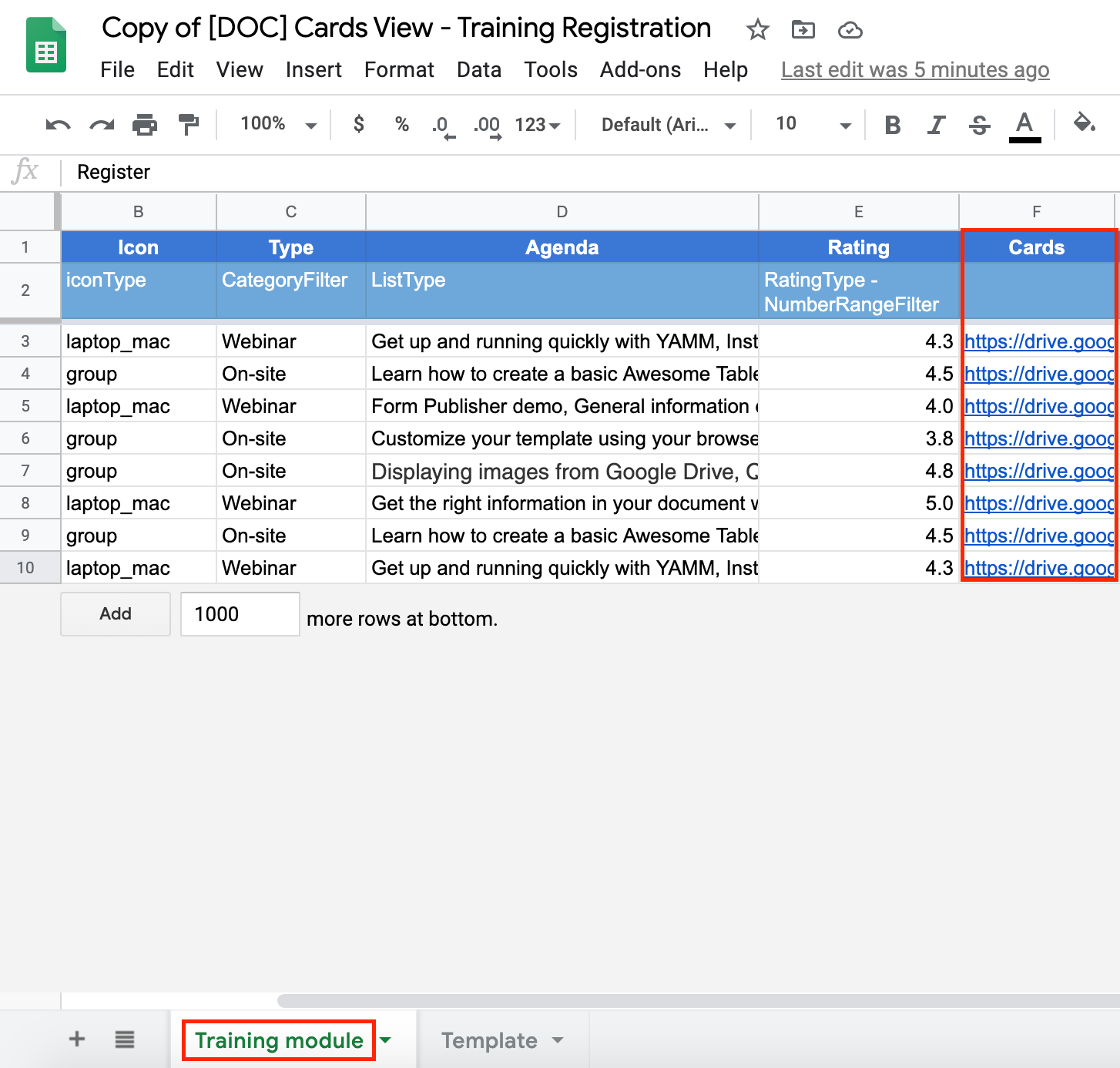1120x1068 pixels.
Task: Open the Data menu
Action: pyautogui.click(x=479, y=70)
